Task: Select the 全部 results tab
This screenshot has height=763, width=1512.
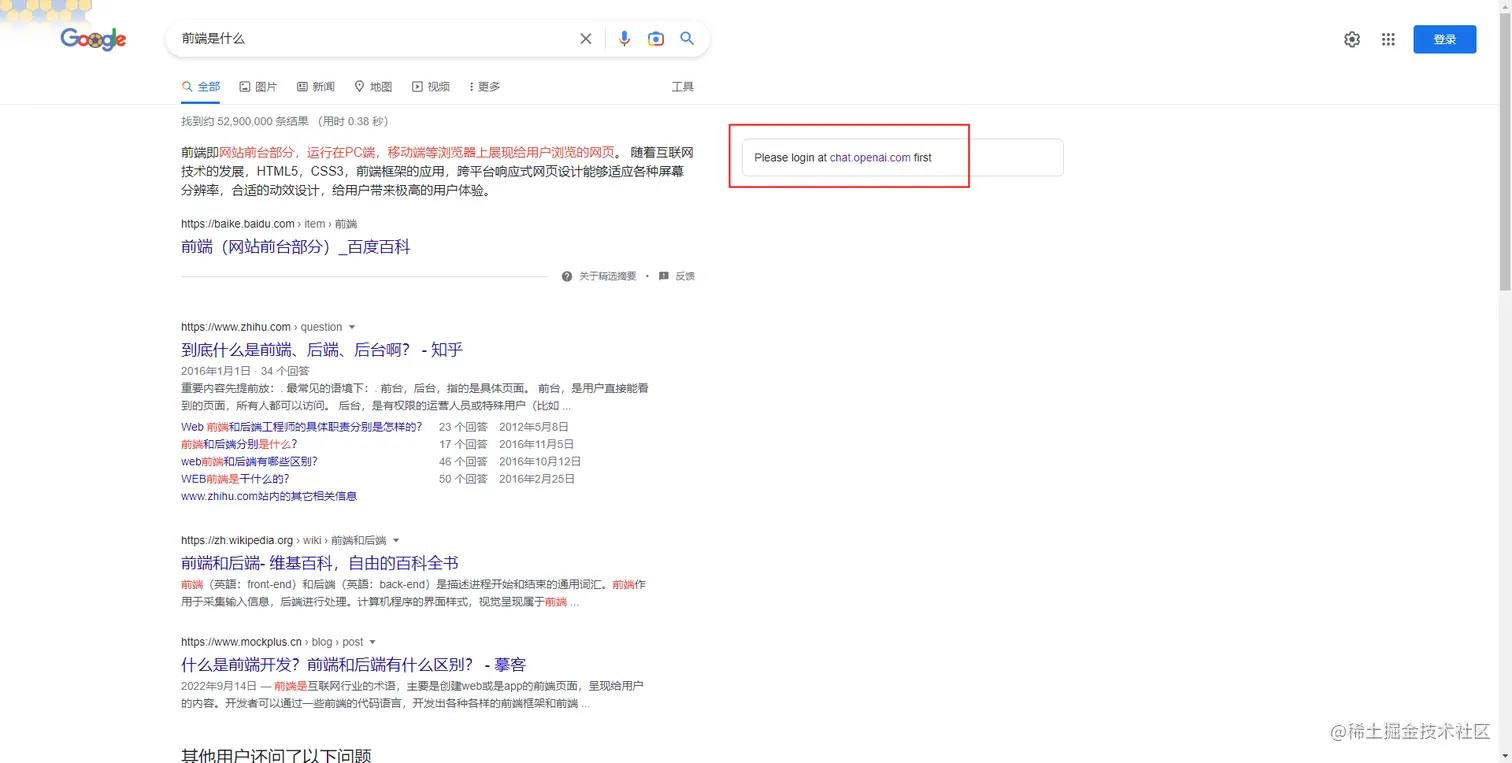Action: (x=201, y=87)
